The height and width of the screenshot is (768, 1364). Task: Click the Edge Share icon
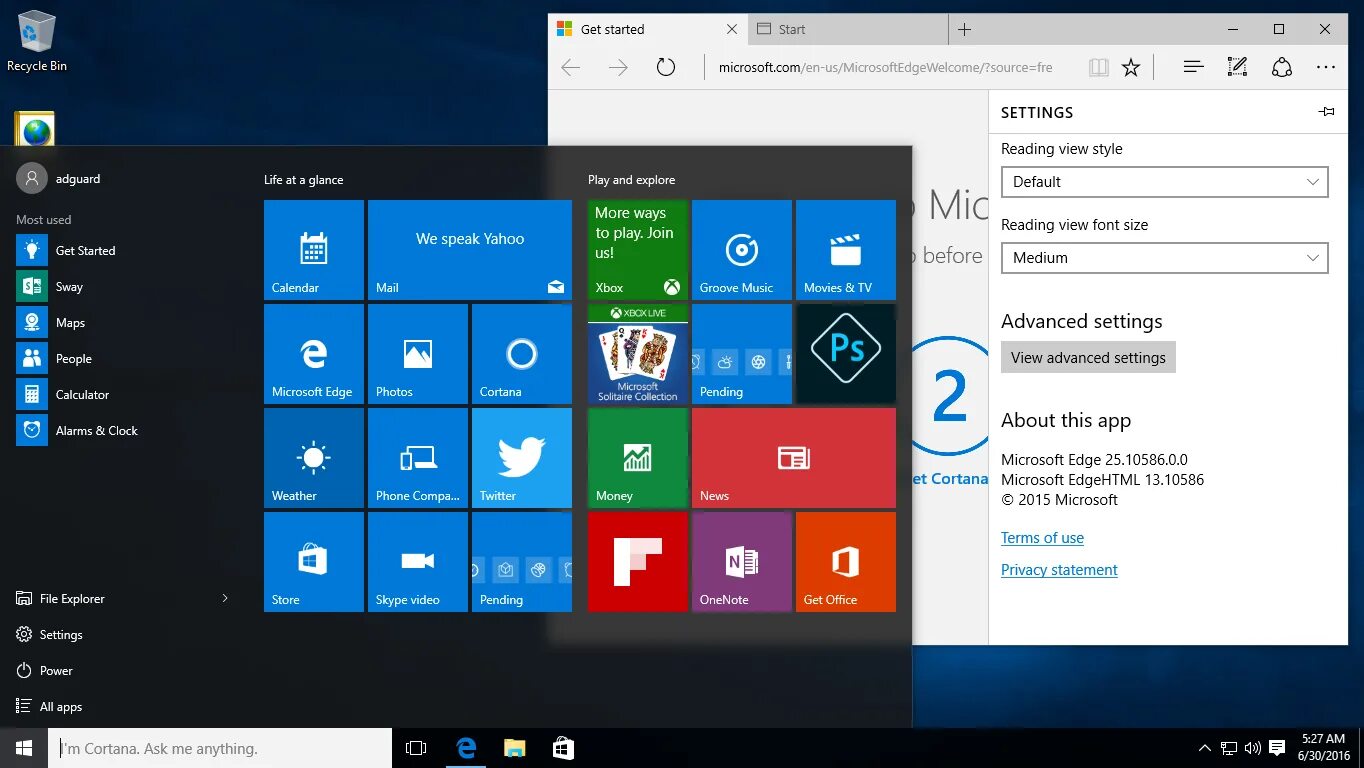click(x=1282, y=67)
